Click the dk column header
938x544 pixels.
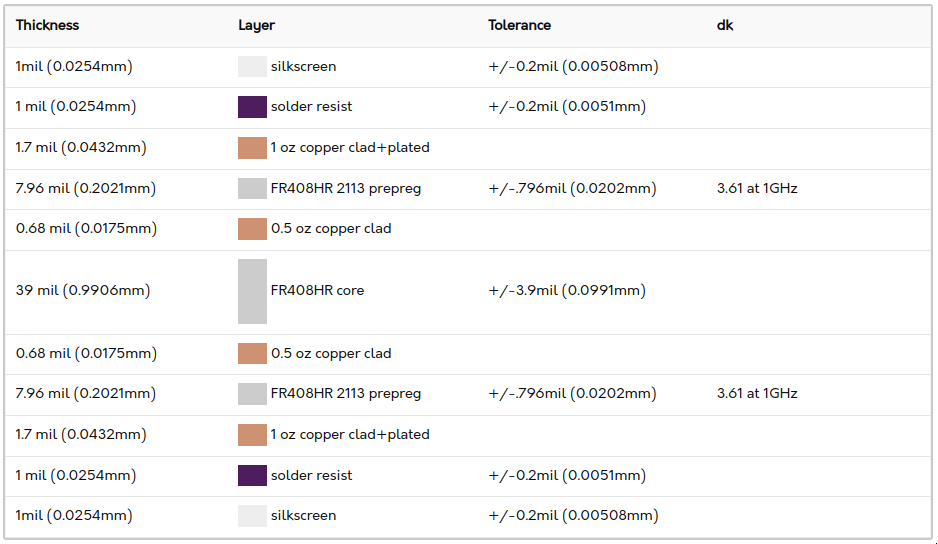(724, 25)
